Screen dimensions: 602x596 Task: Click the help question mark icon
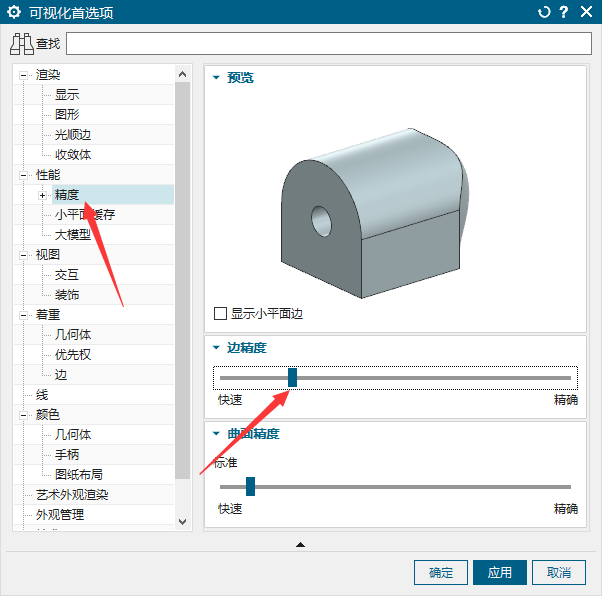[x=564, y=13]
